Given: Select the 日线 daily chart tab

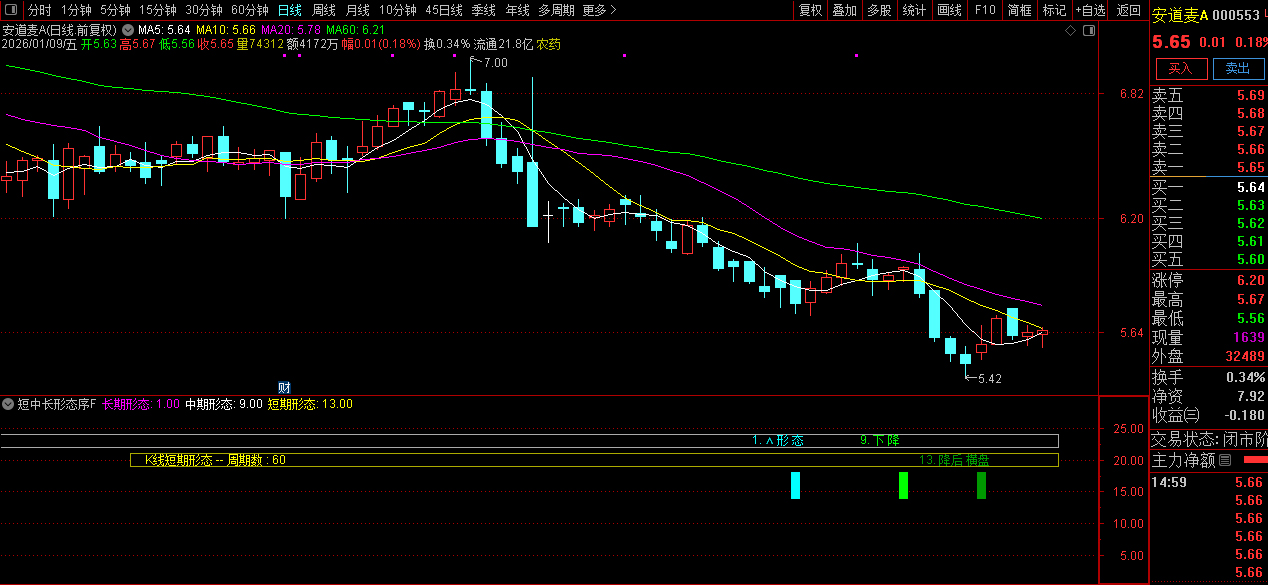Looking at the screenshot, I should tap(289, 10).
